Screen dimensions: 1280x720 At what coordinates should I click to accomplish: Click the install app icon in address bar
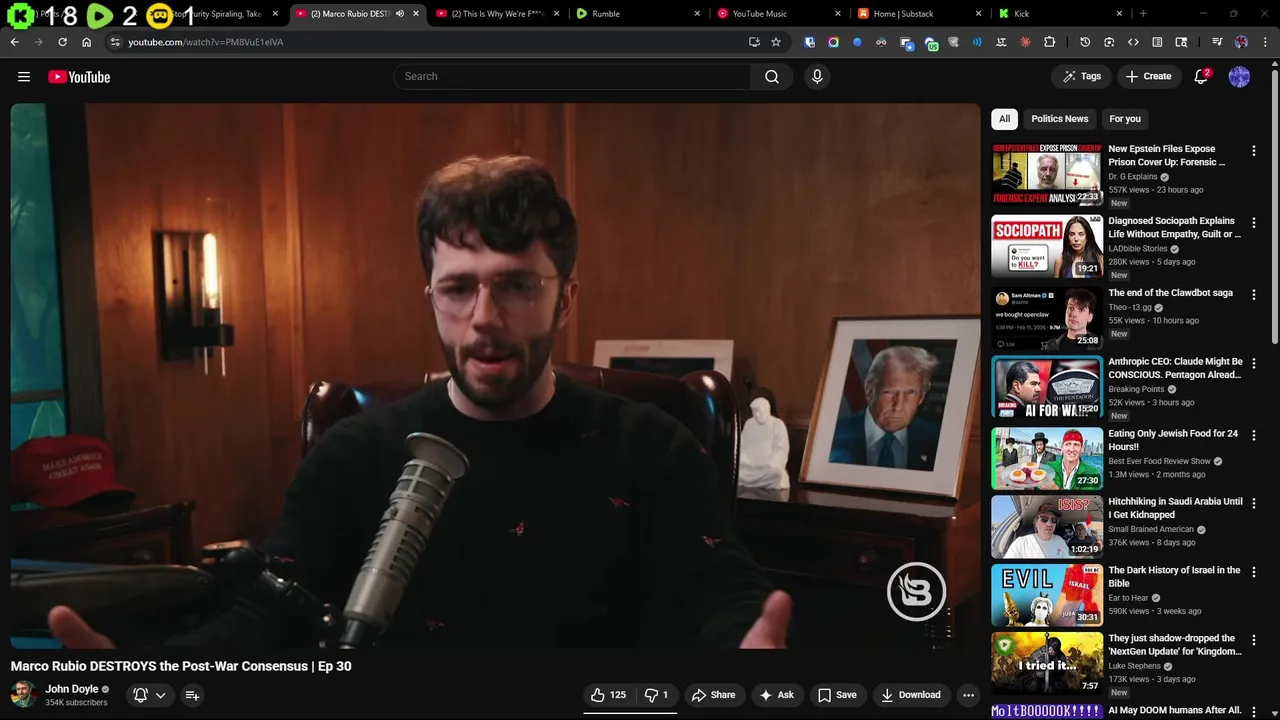754,42
